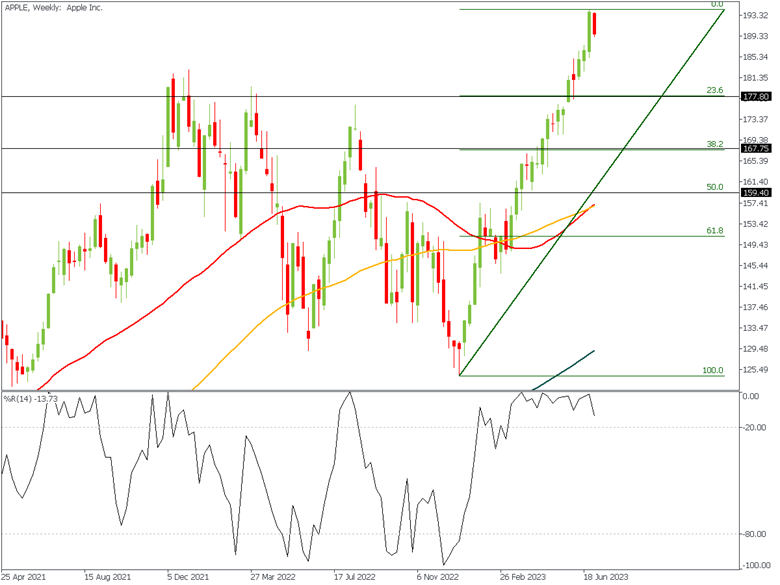Click the Fibonacci 38.2 level label

[x=715, y=144]
